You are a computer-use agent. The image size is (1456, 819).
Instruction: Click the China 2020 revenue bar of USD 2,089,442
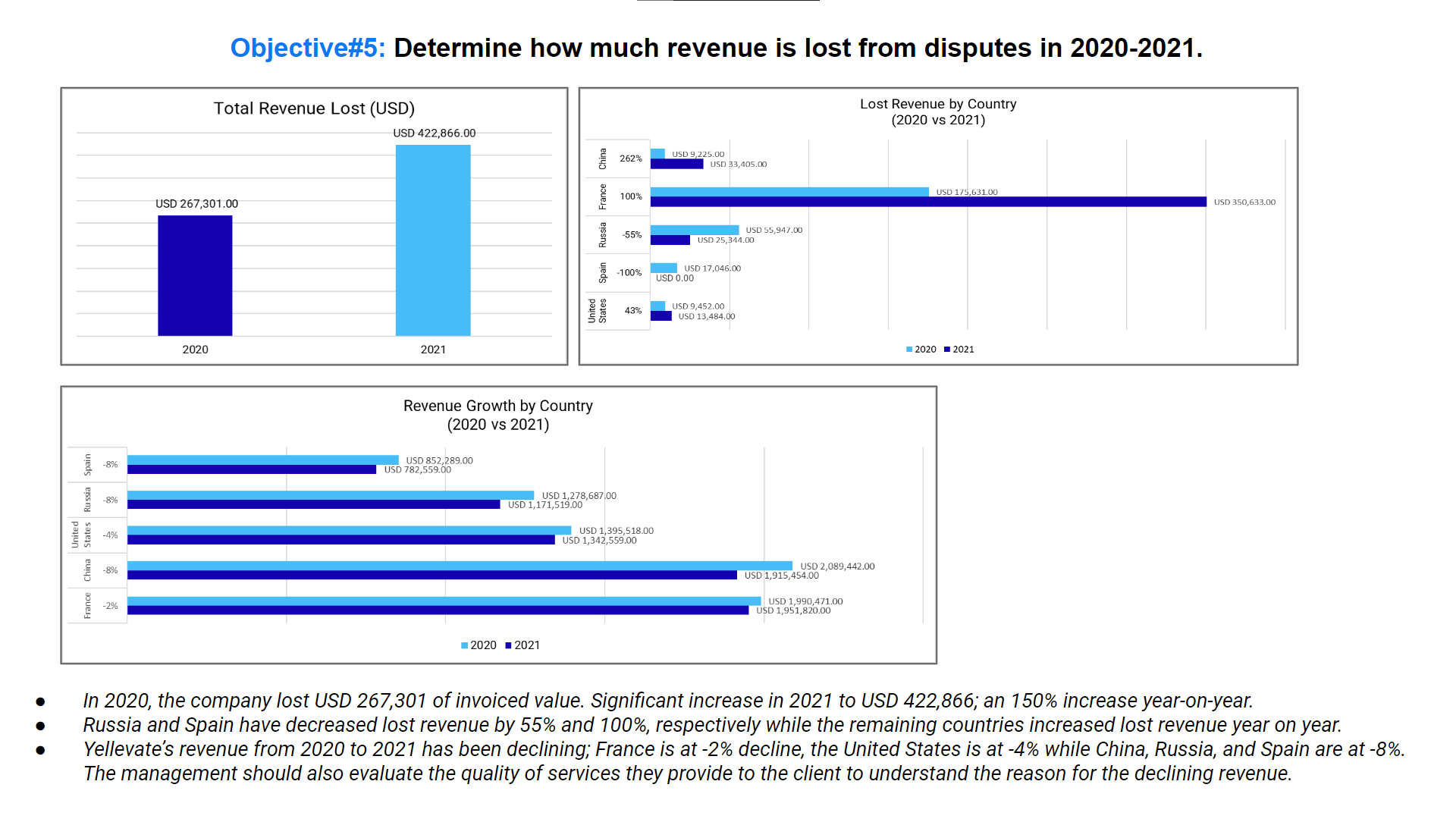[x=460, y=566]
